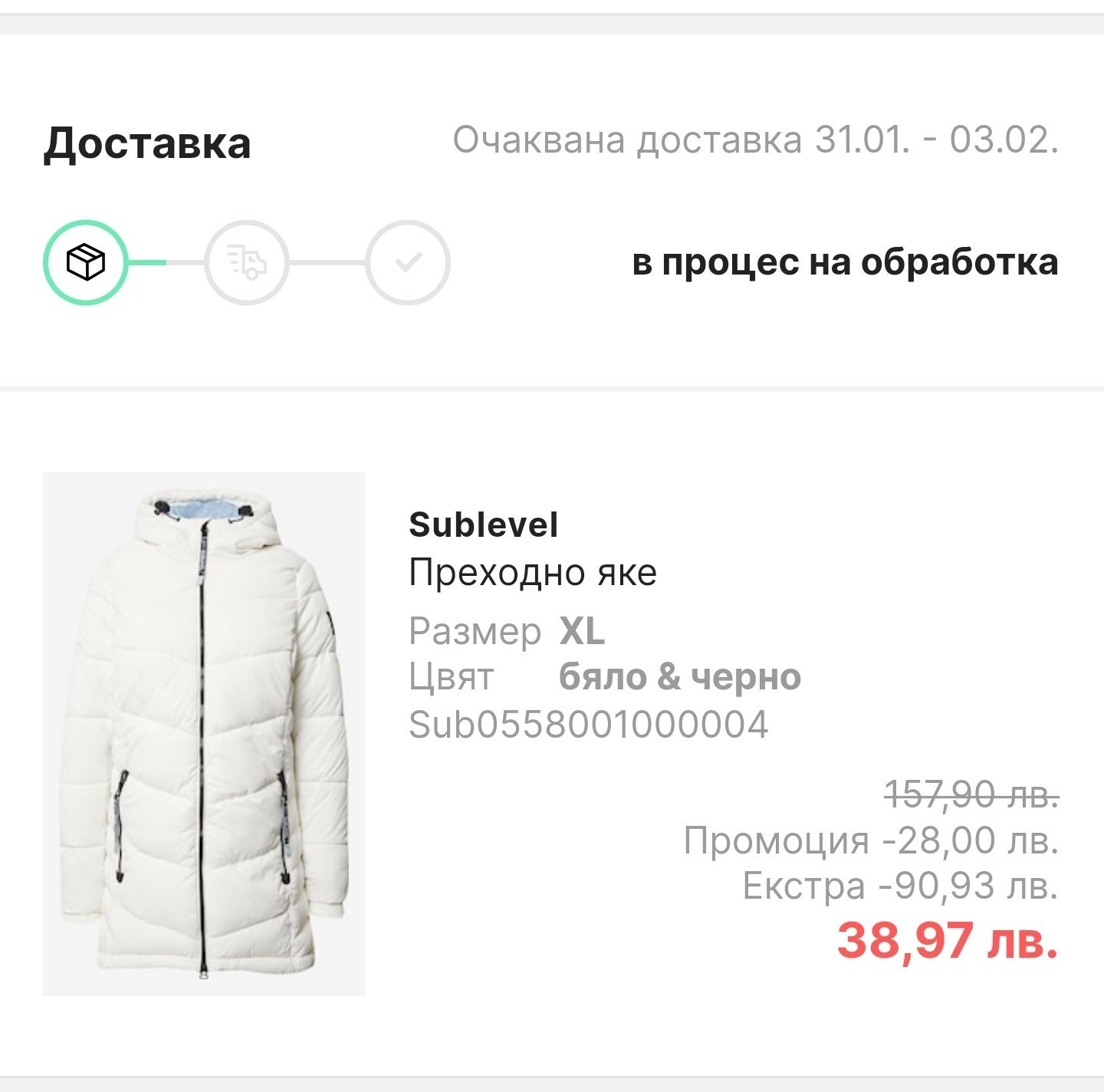Click the crossed-out original price 157,90 лв.
Screen dimensions: 1104x1092
pyautogui.click(x=971, y=794)
